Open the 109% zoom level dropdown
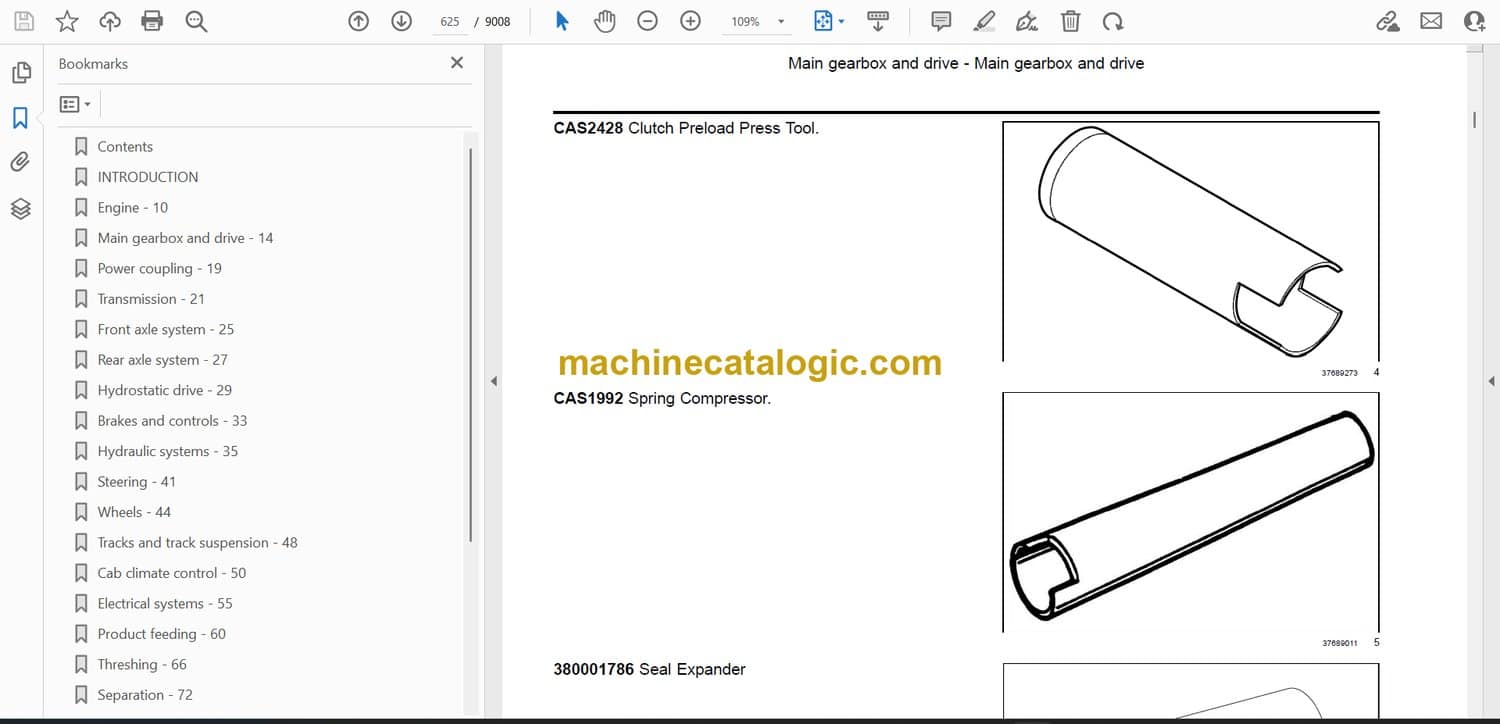The image size is (1500, 724). (x=781, y=22)
